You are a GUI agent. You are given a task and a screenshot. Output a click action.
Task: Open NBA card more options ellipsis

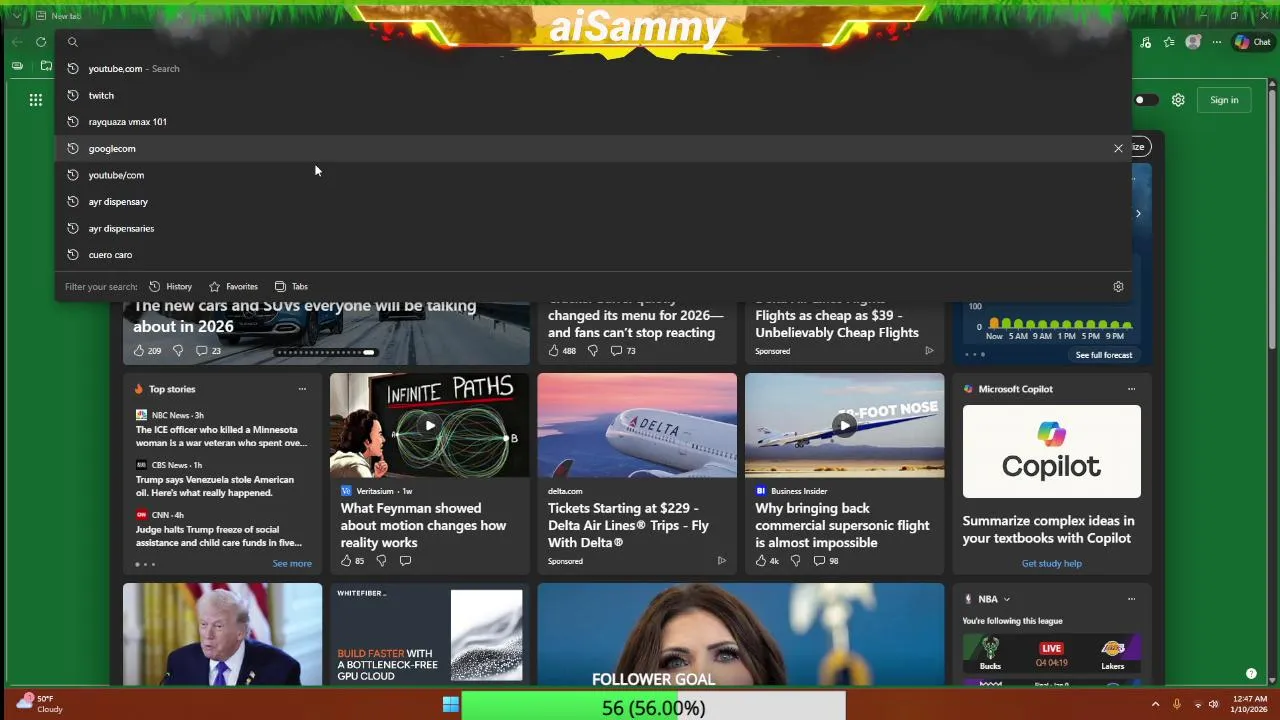1131,599
